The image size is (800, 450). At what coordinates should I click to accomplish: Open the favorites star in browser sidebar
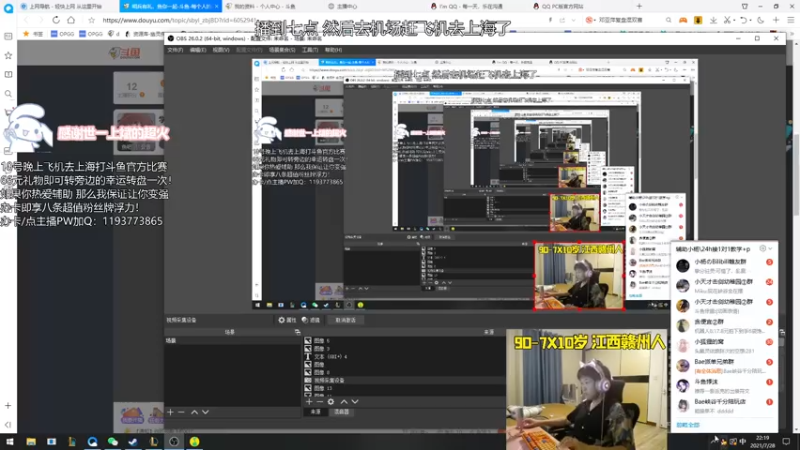point(8,55)
